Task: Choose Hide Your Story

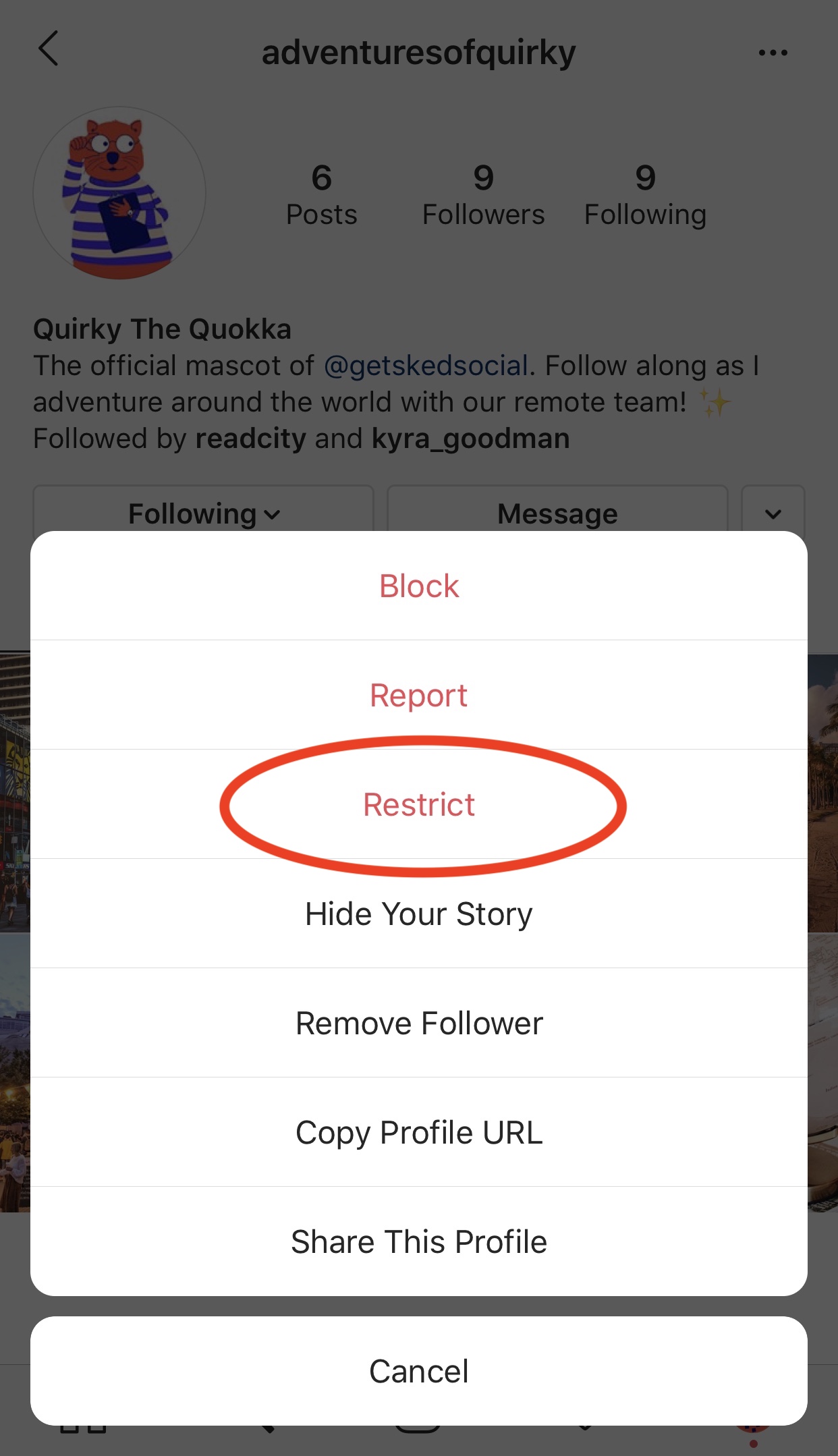Action: (x=419, y=914)
